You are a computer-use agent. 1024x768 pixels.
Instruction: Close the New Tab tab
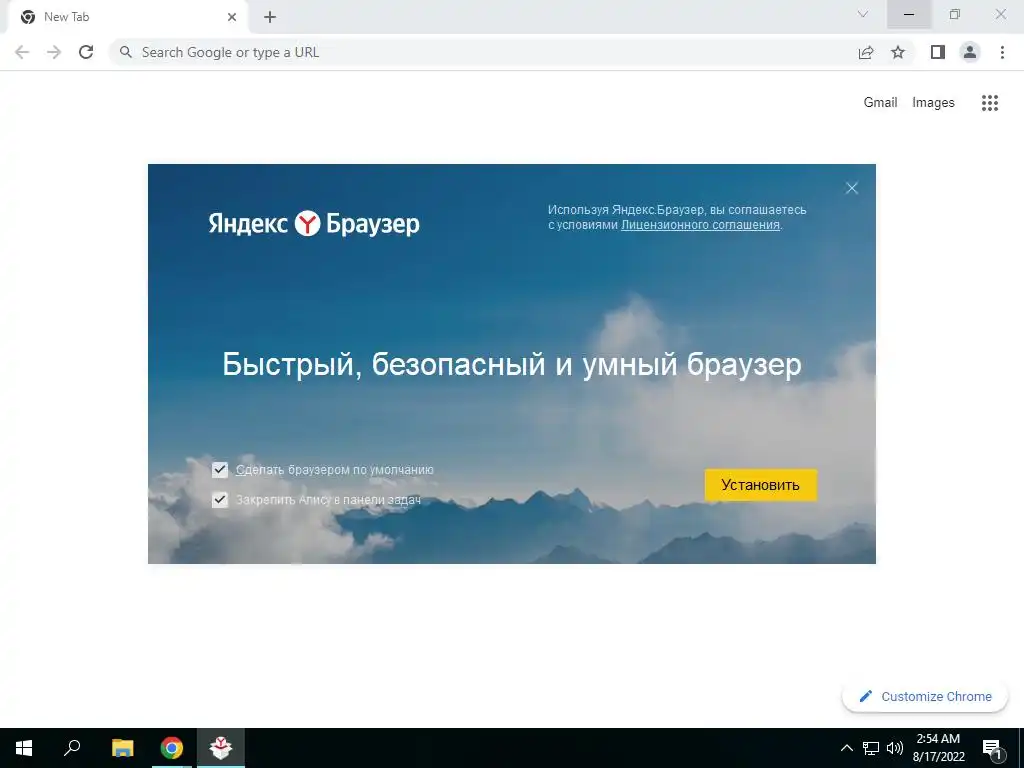pyautogui.click(x=232, y=17)
